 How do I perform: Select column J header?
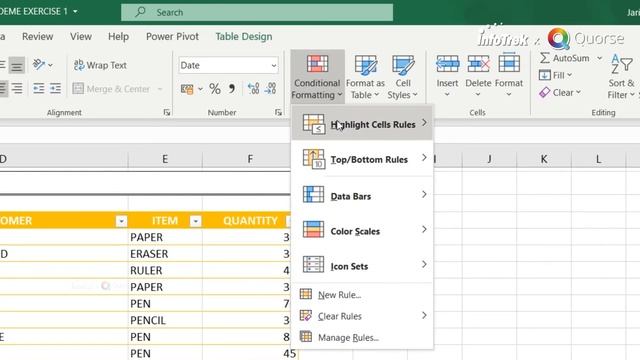489,159
